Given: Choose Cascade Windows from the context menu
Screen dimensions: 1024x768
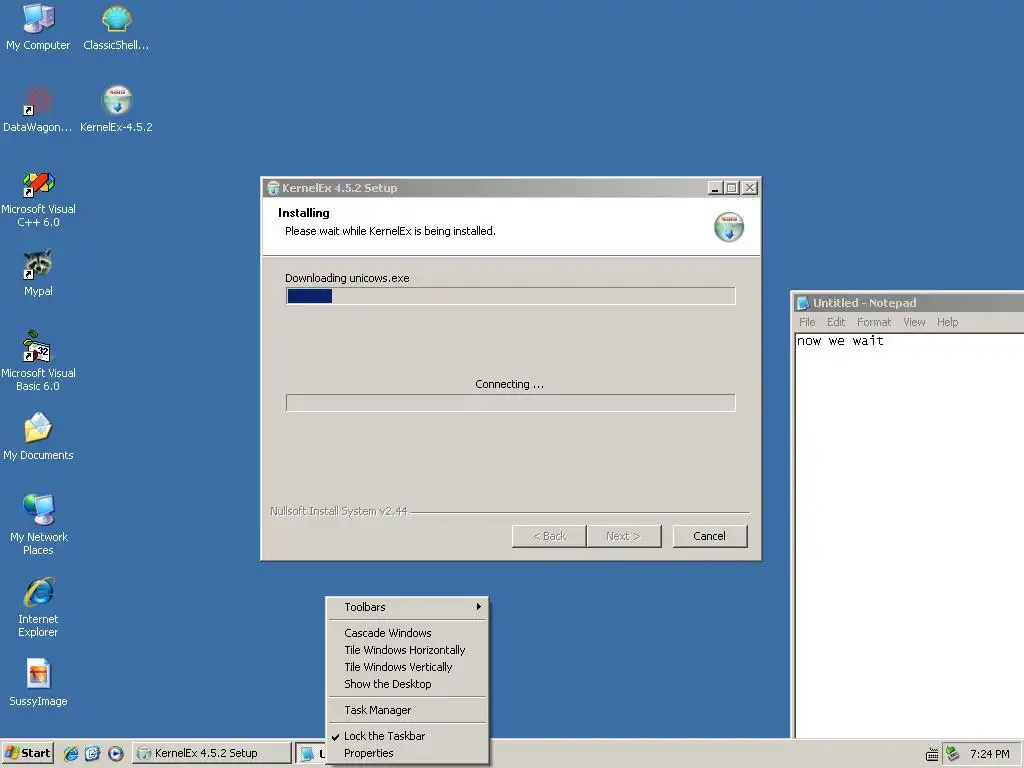Looking at the screenshot, I should (x=408, y=633).
